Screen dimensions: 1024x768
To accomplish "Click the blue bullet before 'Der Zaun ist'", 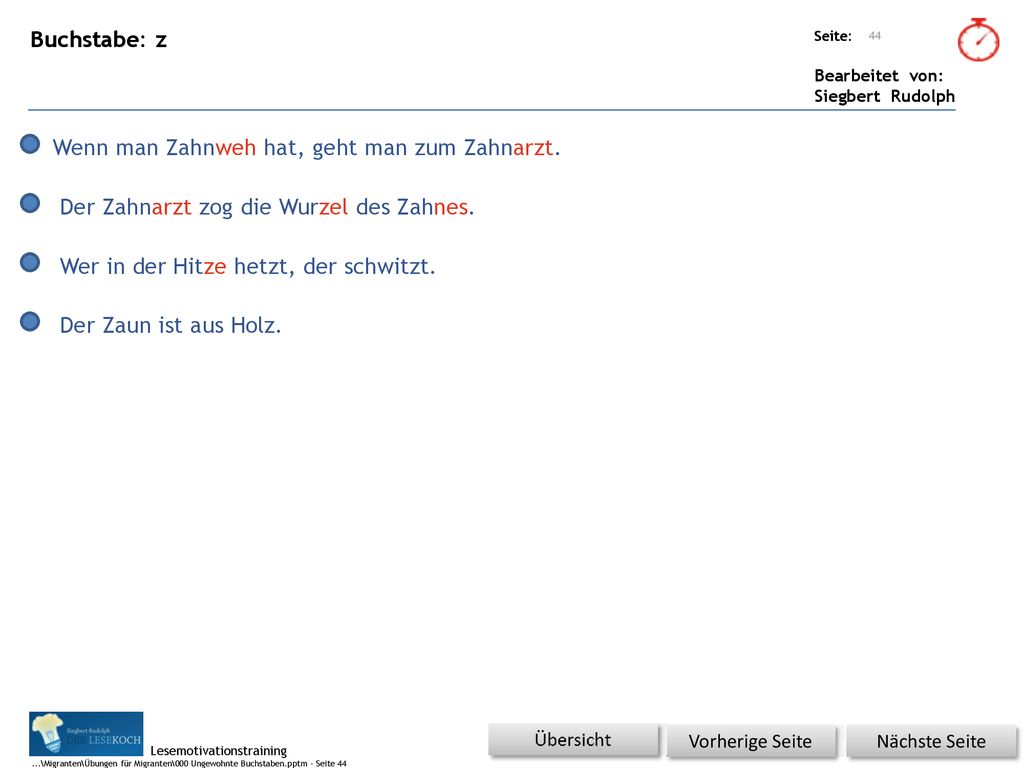I will (30, 322).
